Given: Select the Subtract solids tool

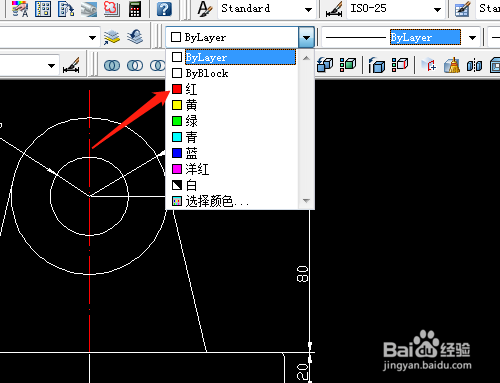Looking at the screenshot, I should (135, 65).
